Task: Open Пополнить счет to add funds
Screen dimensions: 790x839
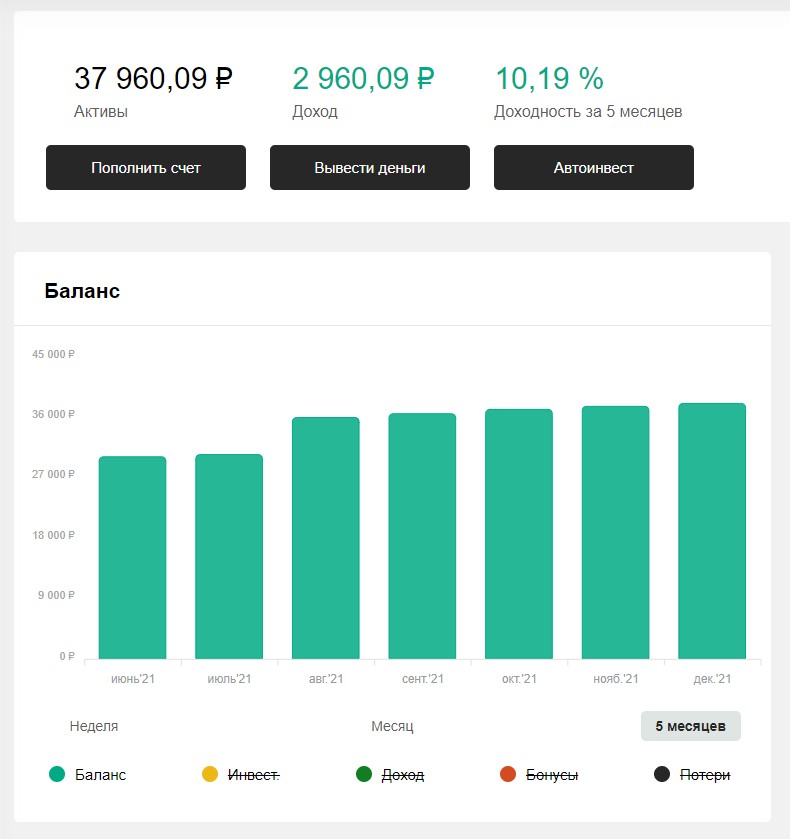Action: coord(146,167)
